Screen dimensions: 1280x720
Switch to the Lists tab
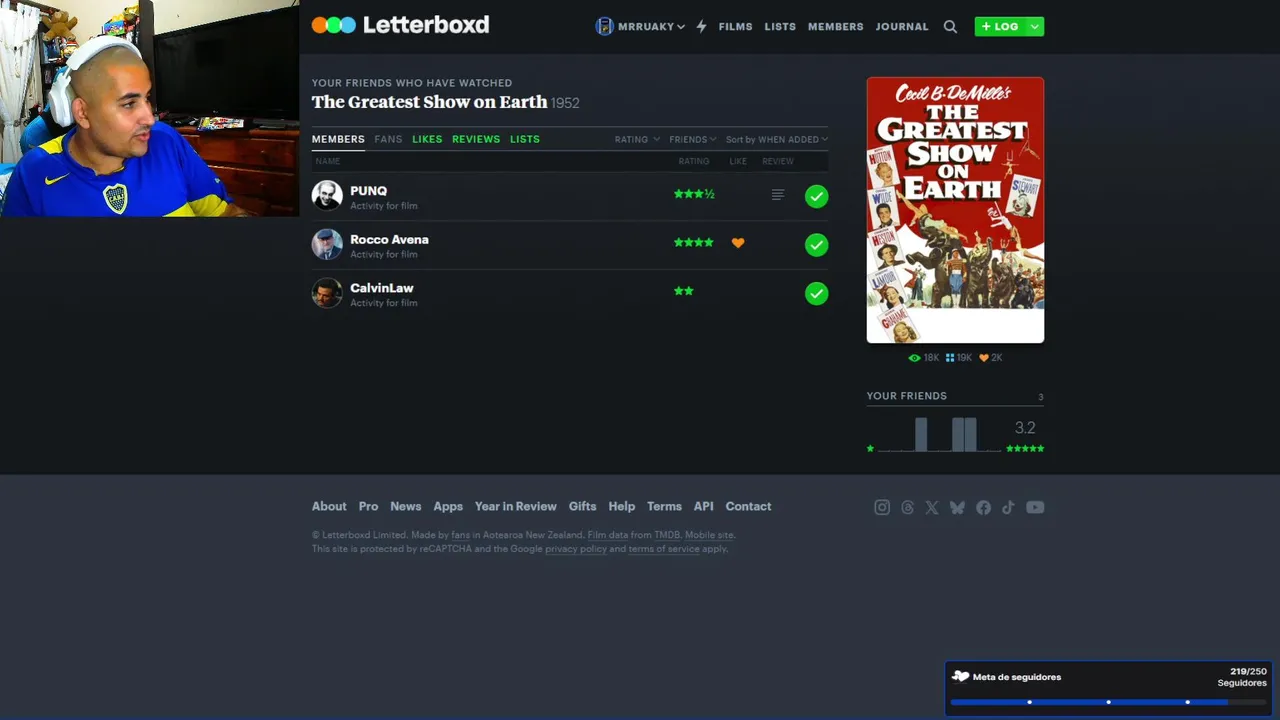click(x=525, y=139)
